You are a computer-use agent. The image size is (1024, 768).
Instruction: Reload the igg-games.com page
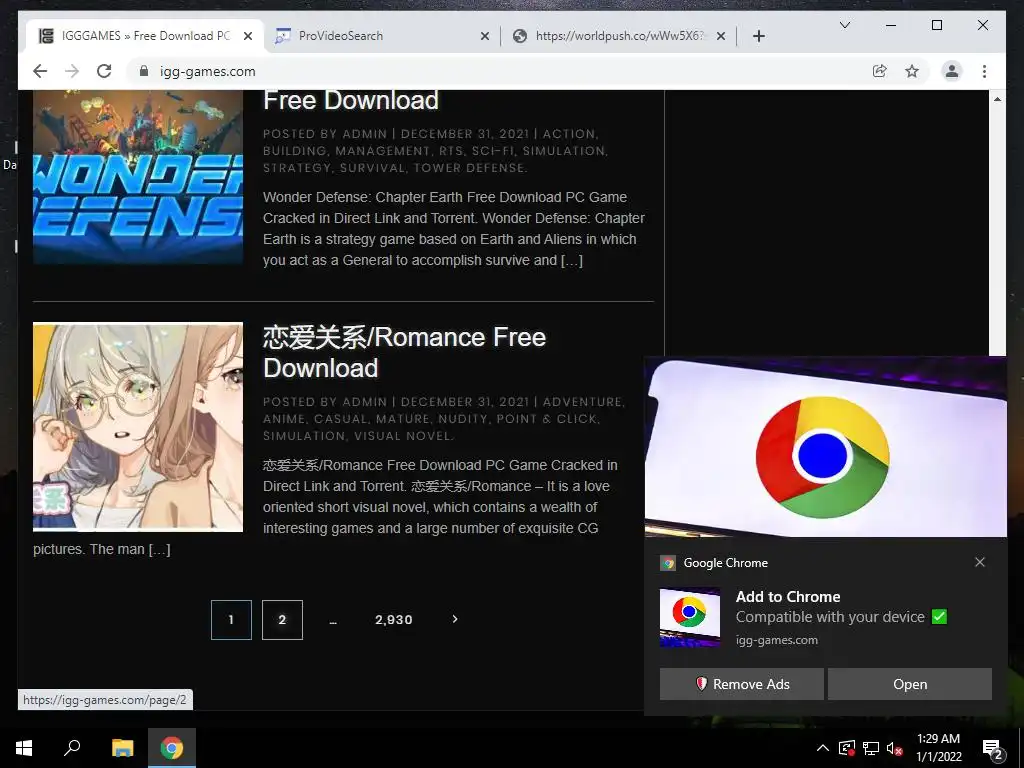coord(104,71)
